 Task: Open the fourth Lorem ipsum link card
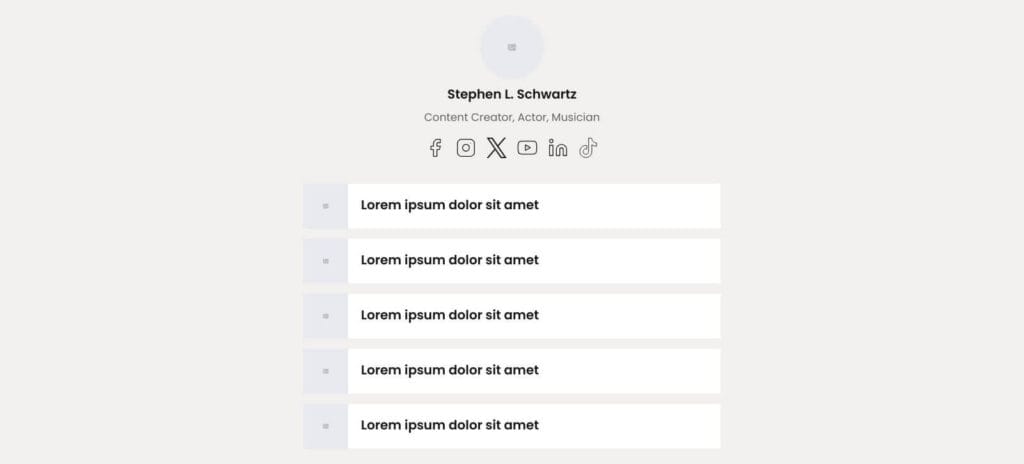[x=512, y=371]
